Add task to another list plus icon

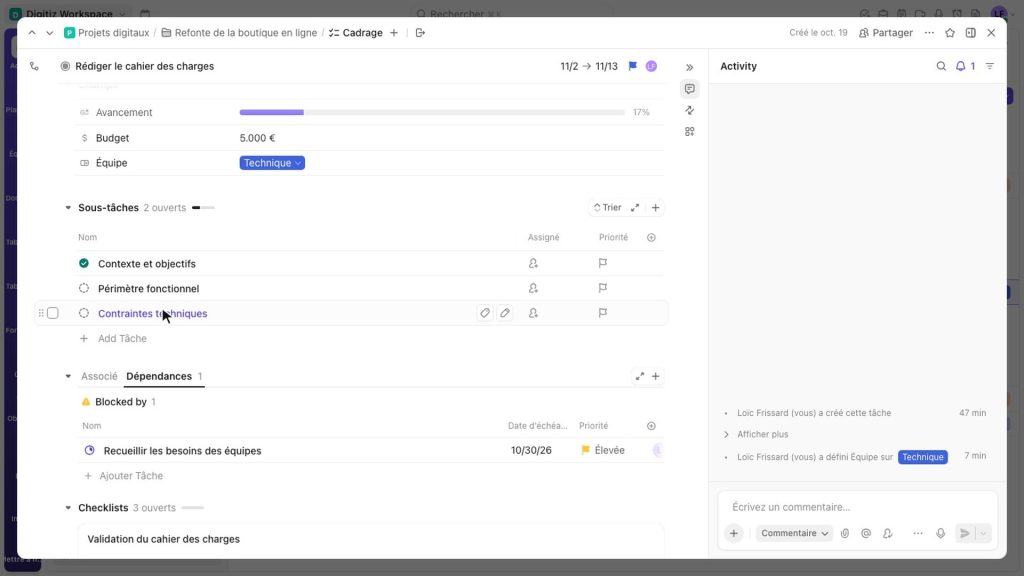(394, 33)
